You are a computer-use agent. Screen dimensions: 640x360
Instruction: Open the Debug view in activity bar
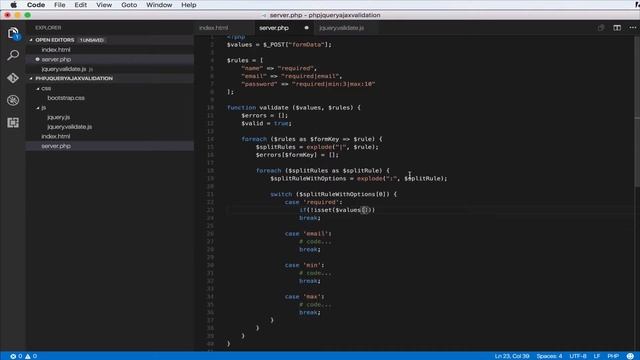(13, 100)
